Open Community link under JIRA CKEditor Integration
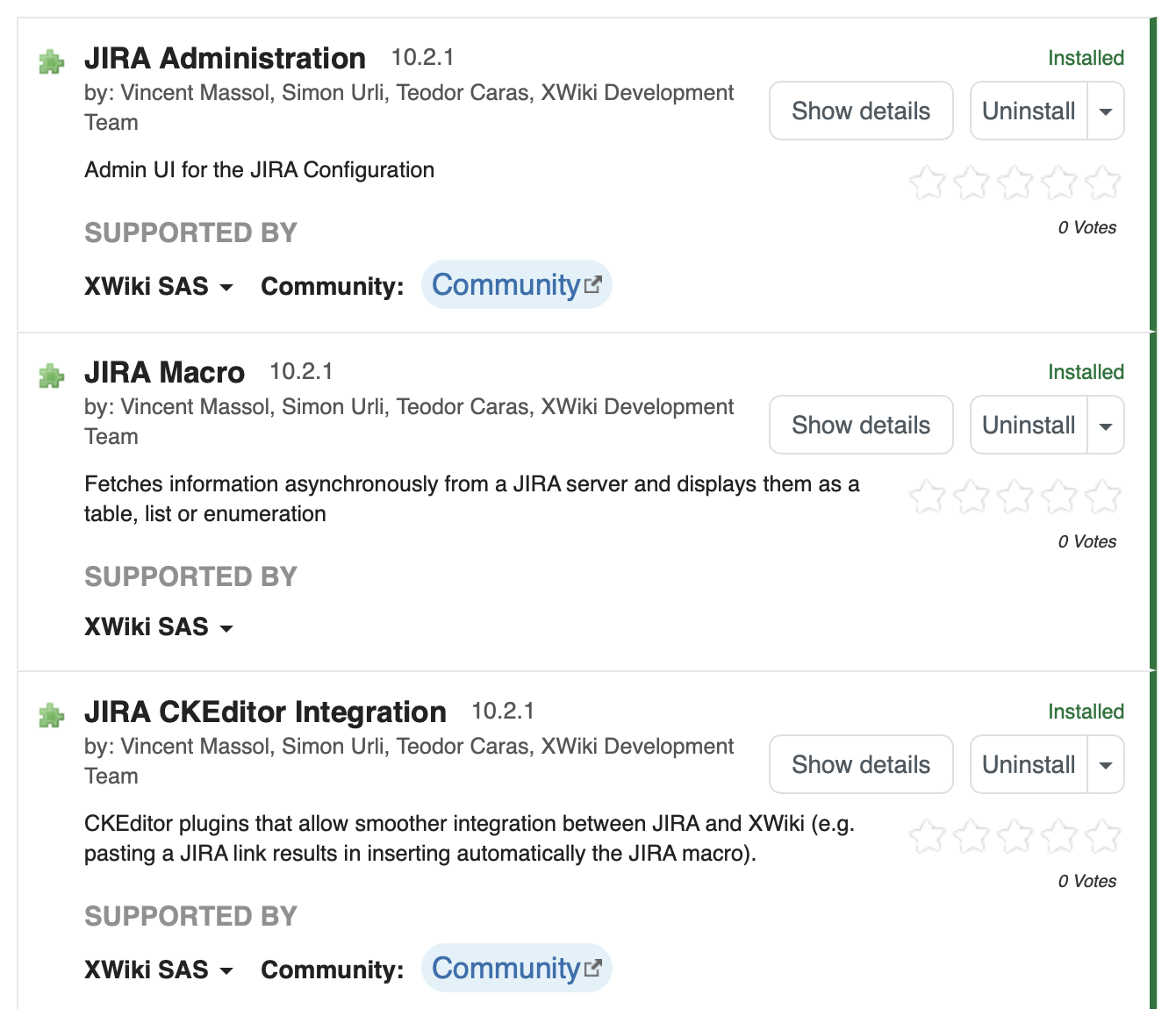This screenshot has height=1009, width=1176. coord(516,969)
